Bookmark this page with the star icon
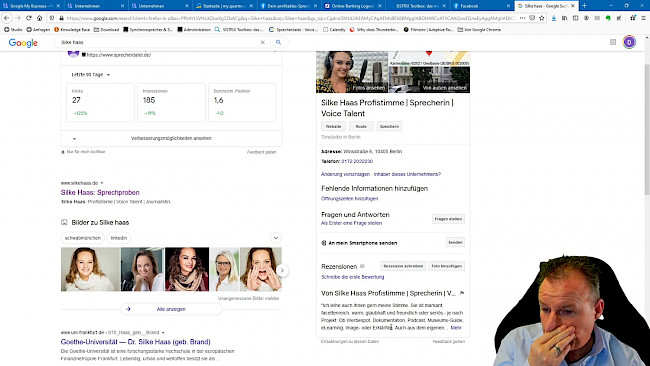This screenshot has width=650, height=366. 541,18
